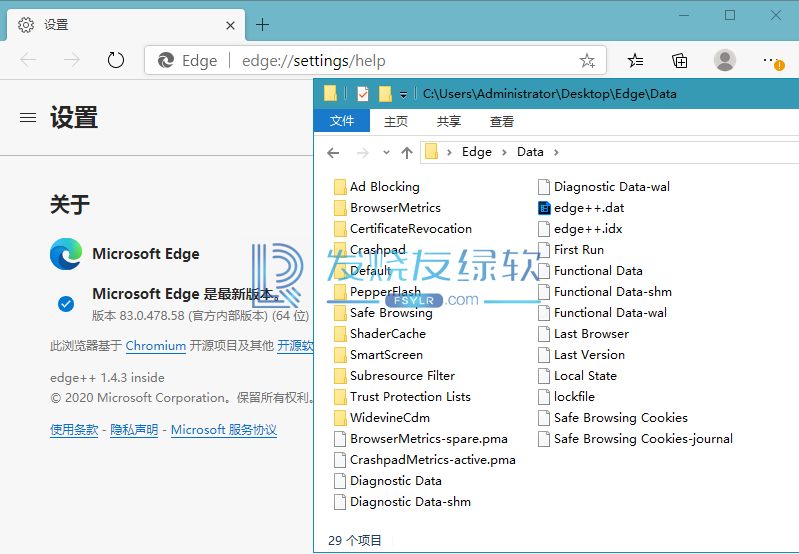Viewport: 799px width, 554px height.
Task: Switch to the 查看 ribbon tab
Action: click(502, 121)
